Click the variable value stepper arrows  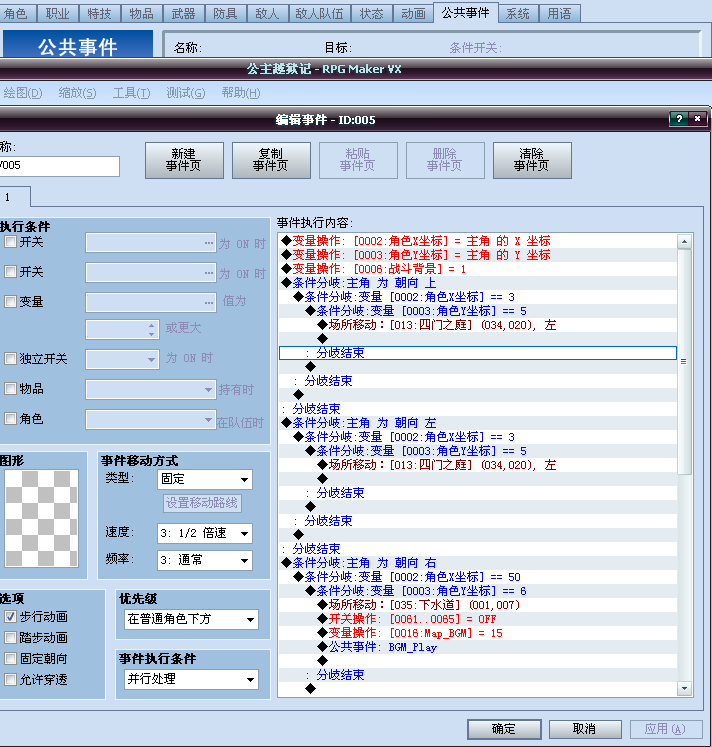point(151,329)
